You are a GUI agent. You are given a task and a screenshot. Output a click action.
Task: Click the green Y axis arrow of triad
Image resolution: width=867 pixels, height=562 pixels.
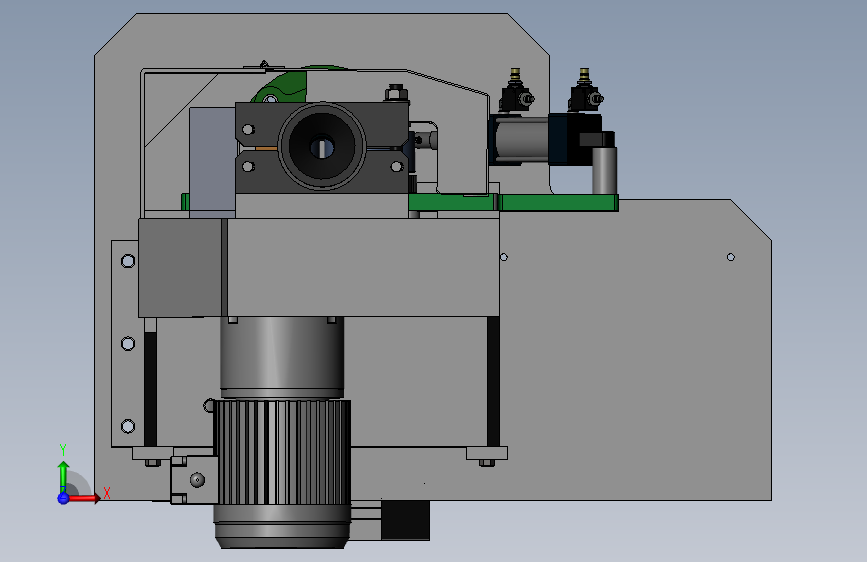[x=64, y=476]
